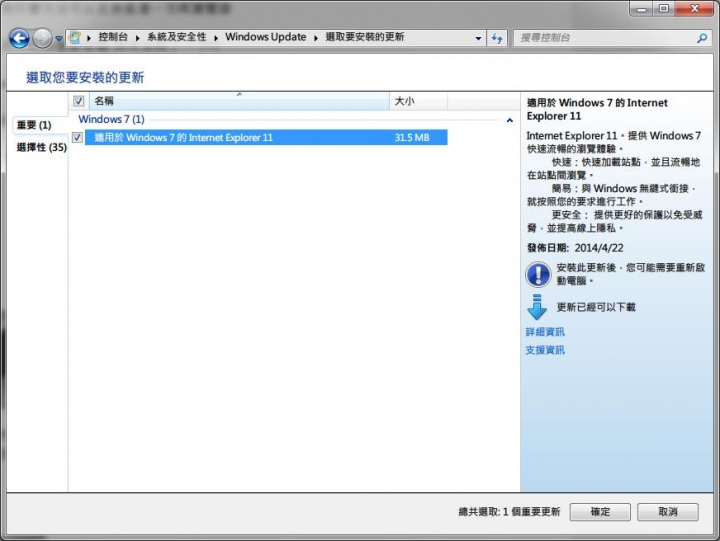Click the greyed Forward arrow button

42,38
